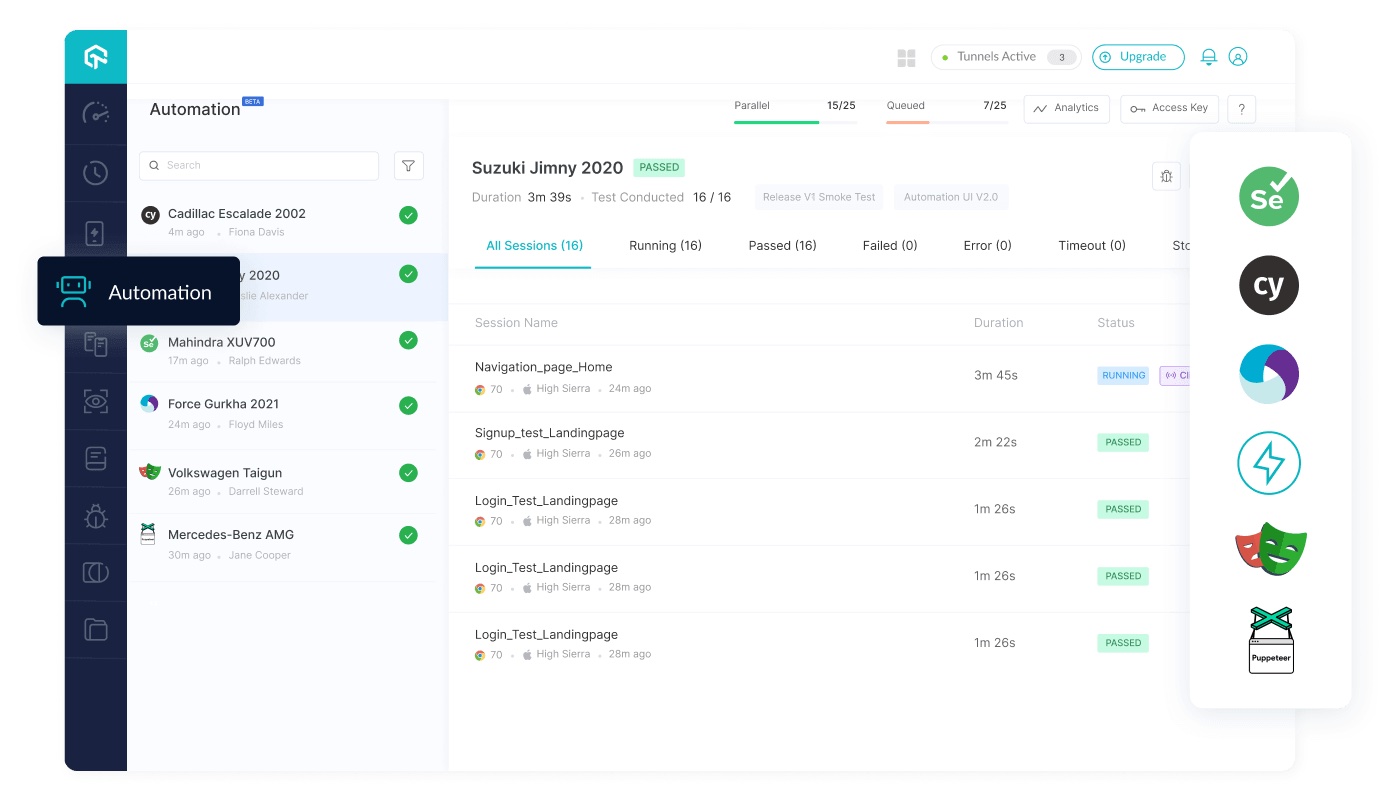Click the Upgrade button
1388x802 pixels.
pos(1138,57)
